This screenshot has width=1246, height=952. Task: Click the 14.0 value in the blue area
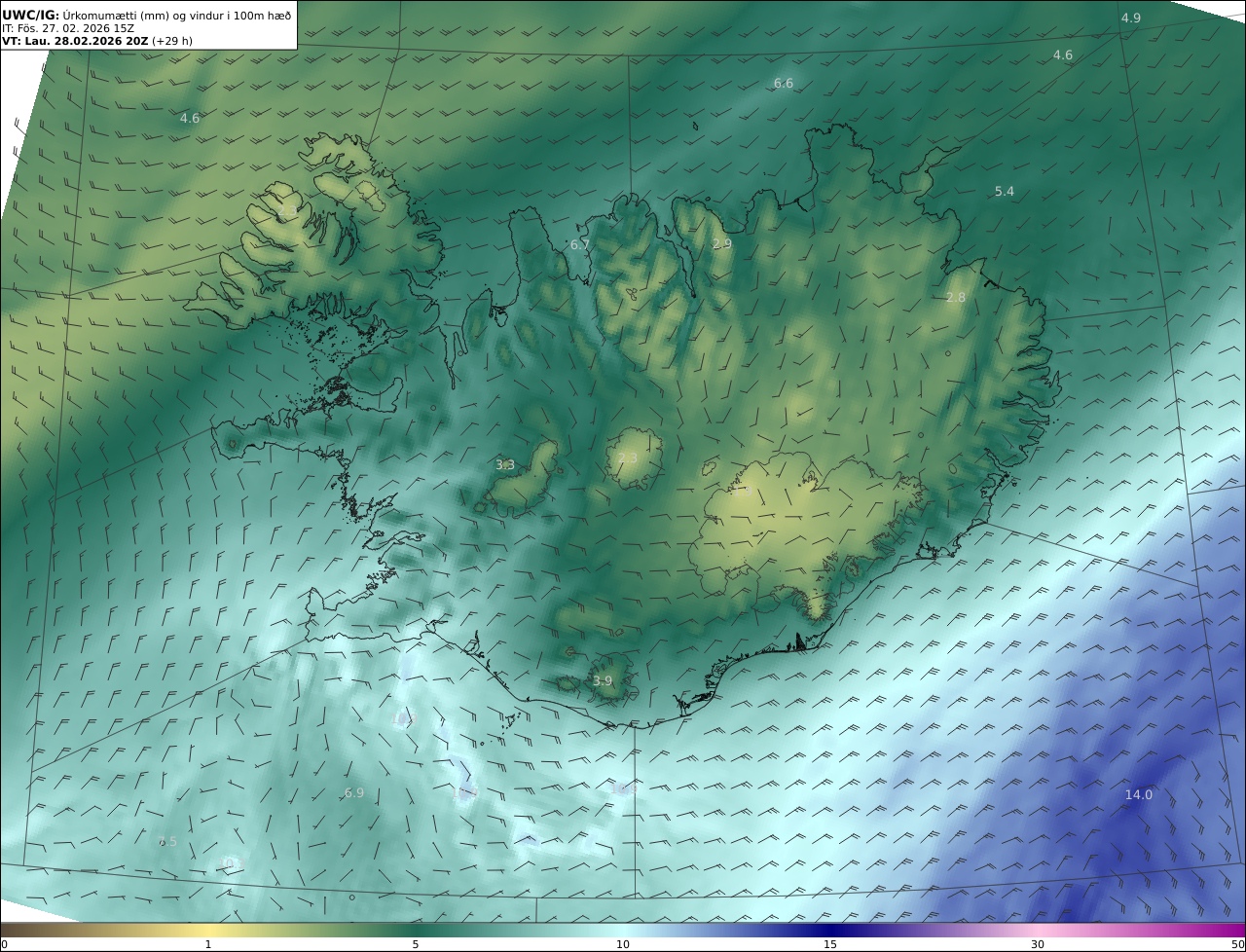(x=1139, y=795)
